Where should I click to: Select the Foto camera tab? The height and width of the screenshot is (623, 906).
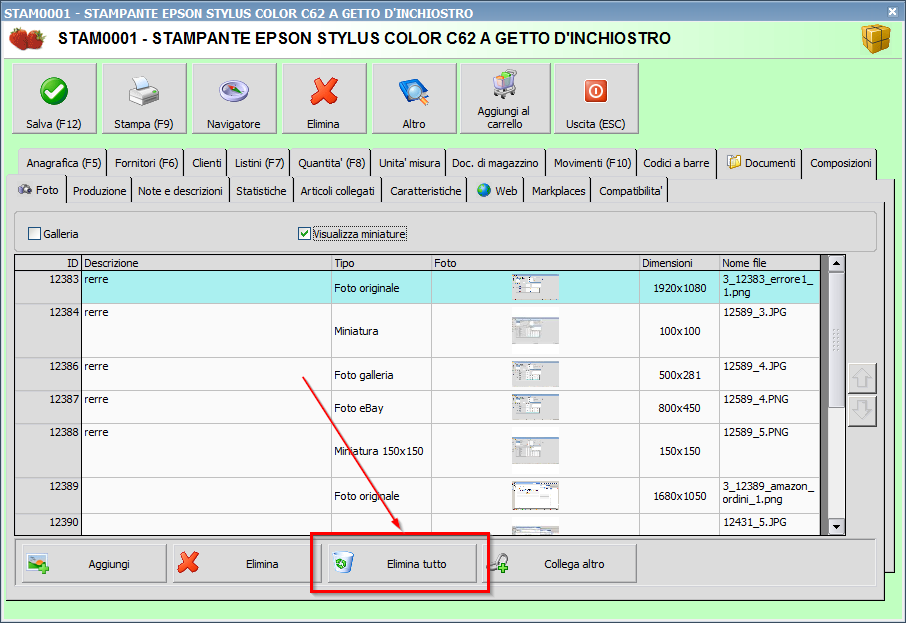pyautogui.click(x=38, y=190)
